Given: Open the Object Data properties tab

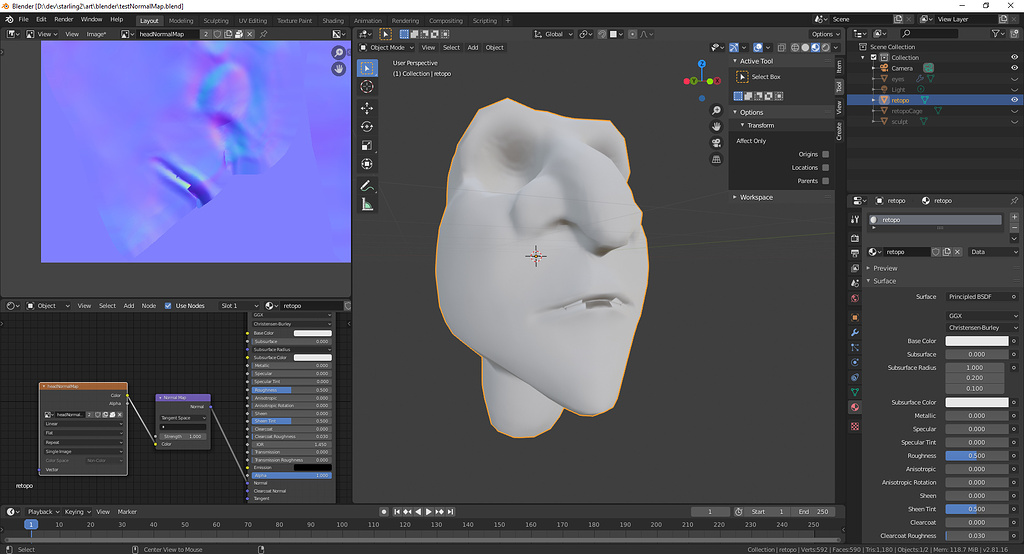Looking at the screenshot, I should coord(855,391).
